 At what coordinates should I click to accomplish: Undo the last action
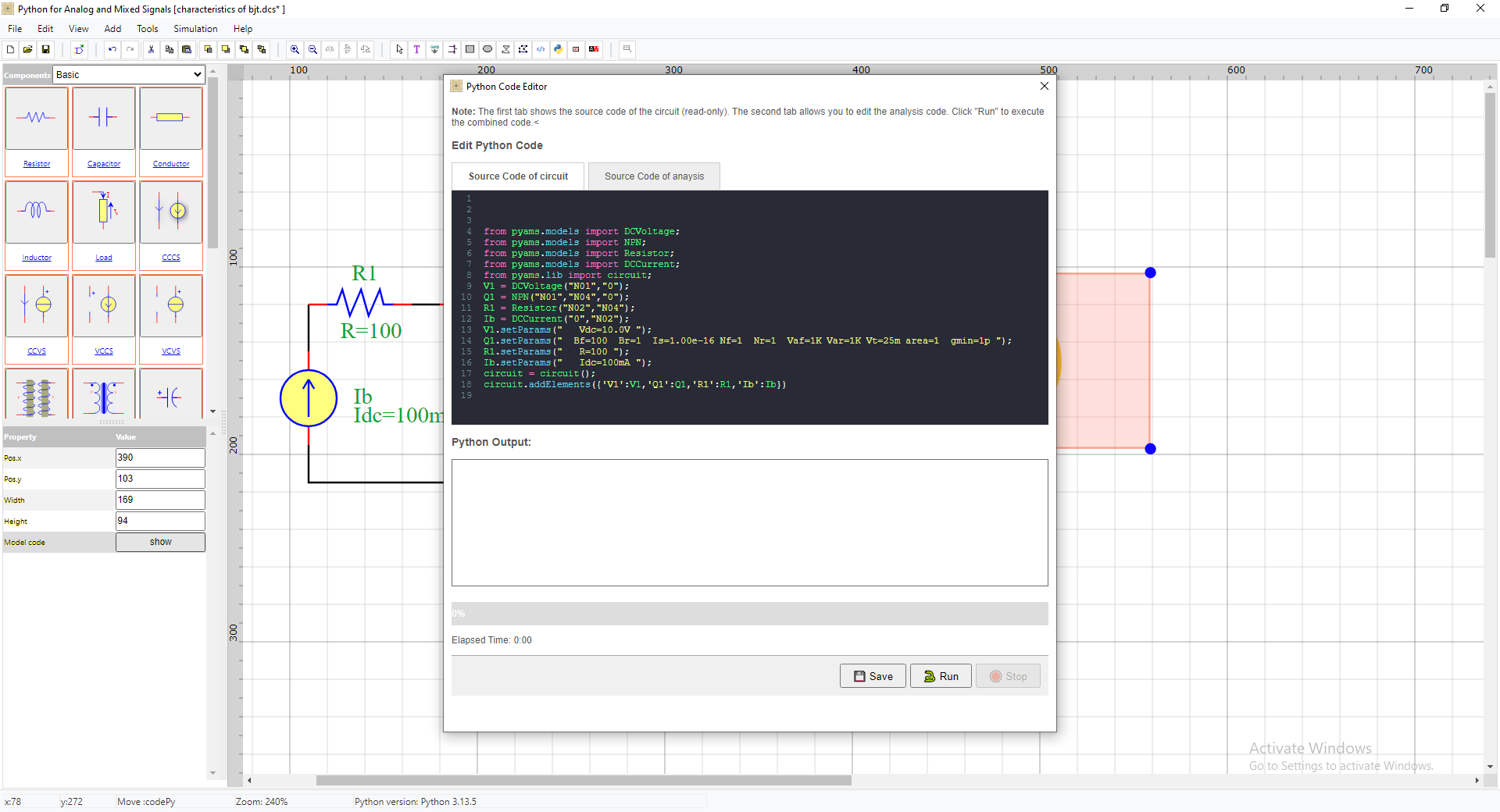(x=112, y=49)
